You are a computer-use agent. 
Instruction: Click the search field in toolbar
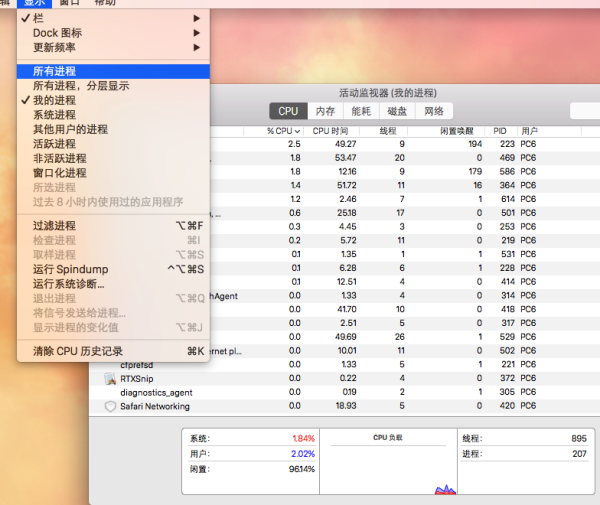(x=585, y=111)
